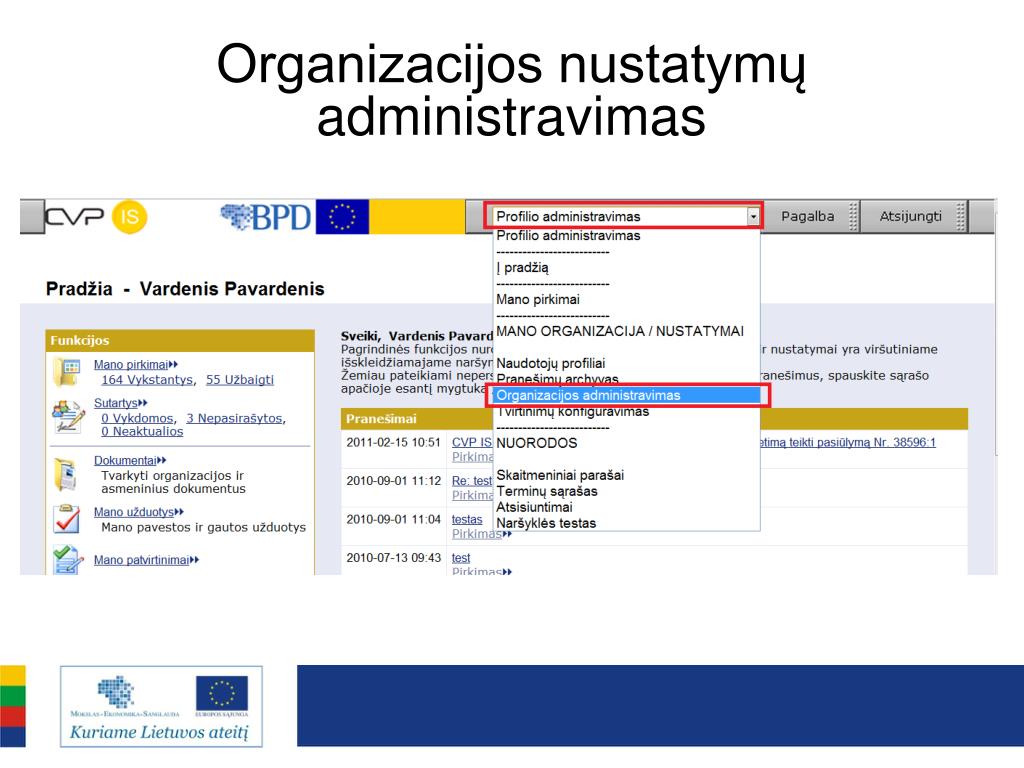This screenshot has height=768, width=1024.
Task: Click the Dokumentai folder icon
Action: click(x=66, y=475)
